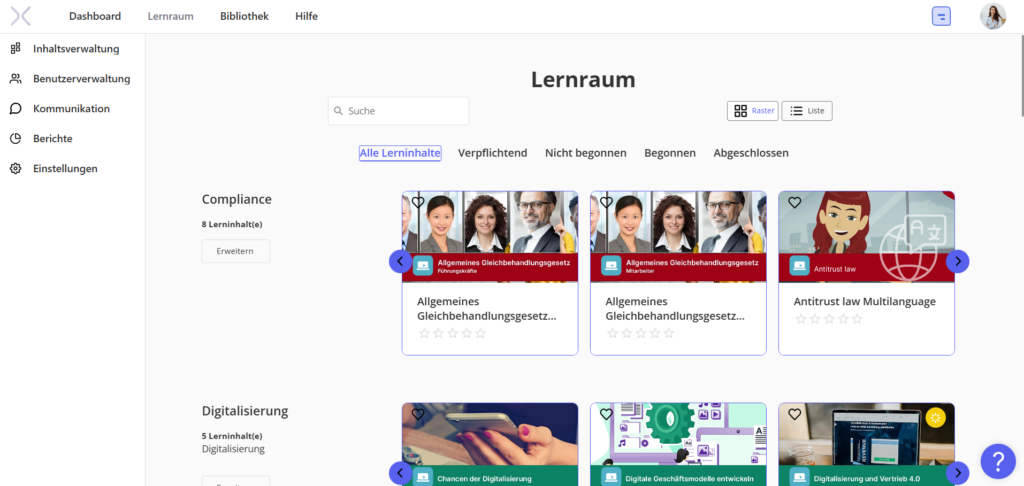The image size is (1024, 486).
Task: Click course icon on Führungskräfte banner
Action: (x=423, y=266)
